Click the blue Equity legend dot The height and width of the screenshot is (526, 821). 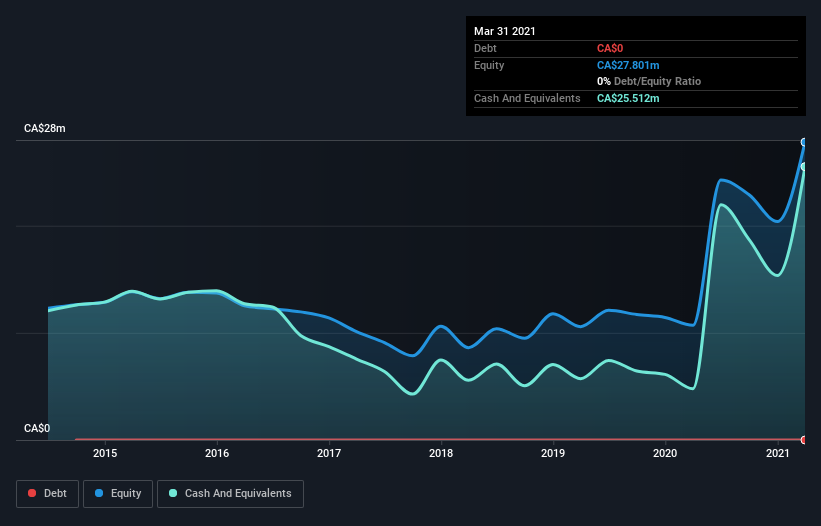coord(99,493)
